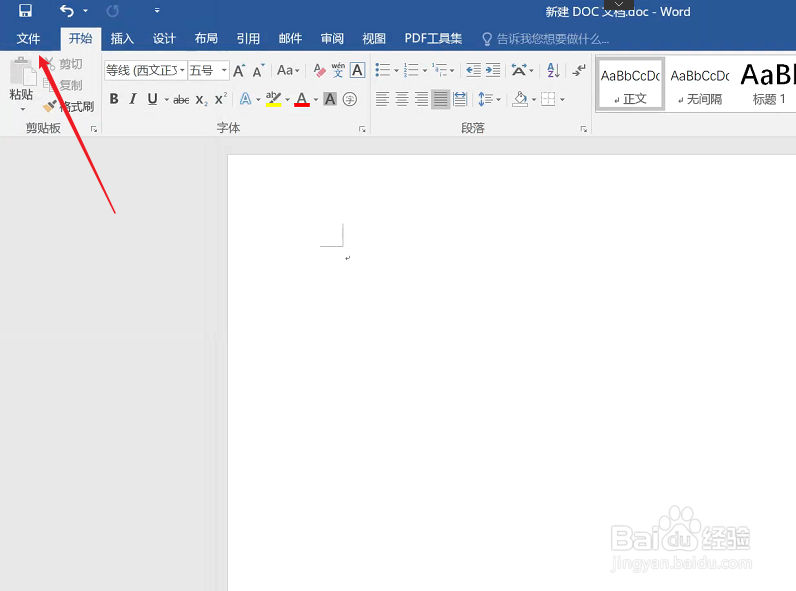The height and width of the screenshot is (591, 796).
Task: Switch to the 插入 tab
Action: (122, 39)
